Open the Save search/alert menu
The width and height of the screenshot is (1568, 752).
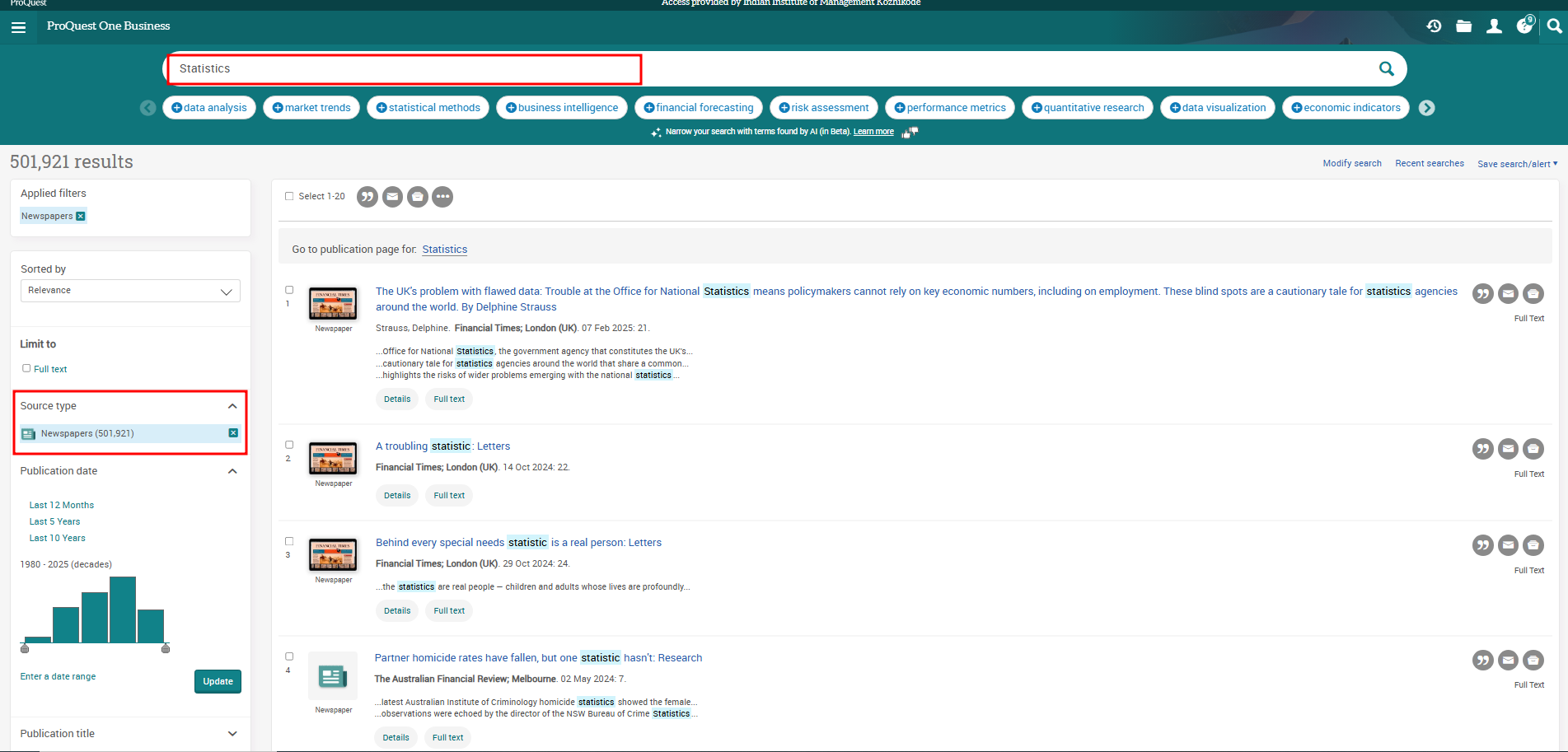click(1517, 164)
